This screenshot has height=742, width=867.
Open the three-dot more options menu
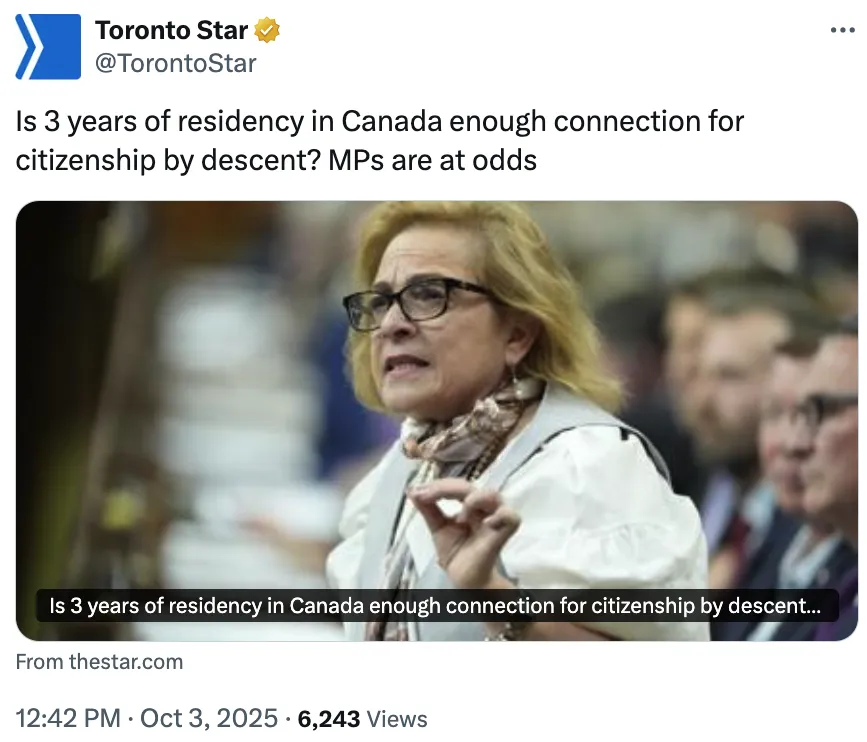pos(843,30)
